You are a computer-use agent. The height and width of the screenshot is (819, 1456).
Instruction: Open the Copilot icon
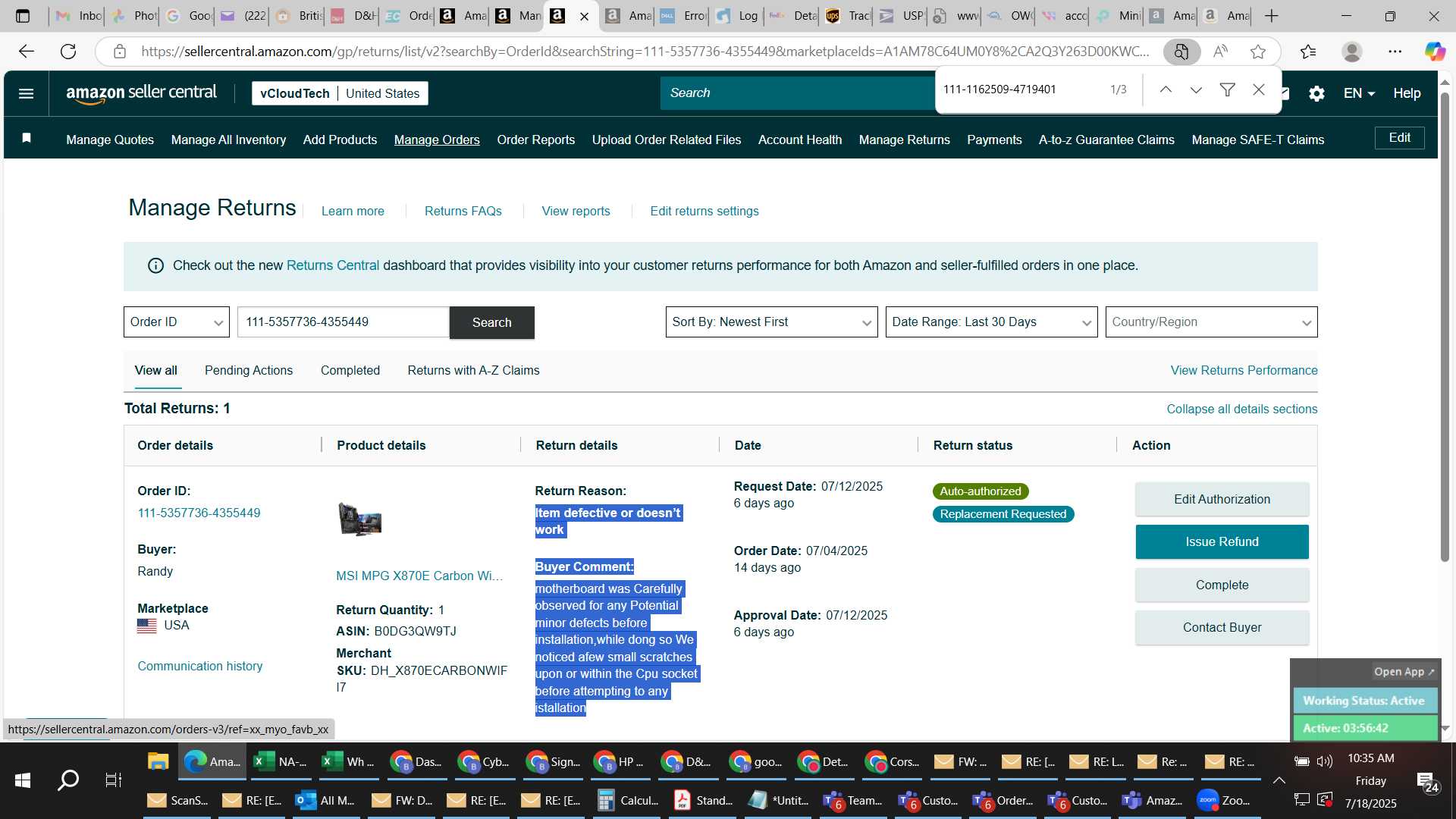[x=1434, y=51]
